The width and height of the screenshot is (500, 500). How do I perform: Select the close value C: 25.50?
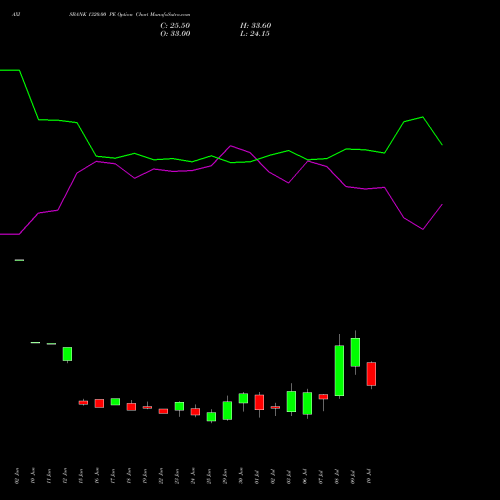point(175,26)
